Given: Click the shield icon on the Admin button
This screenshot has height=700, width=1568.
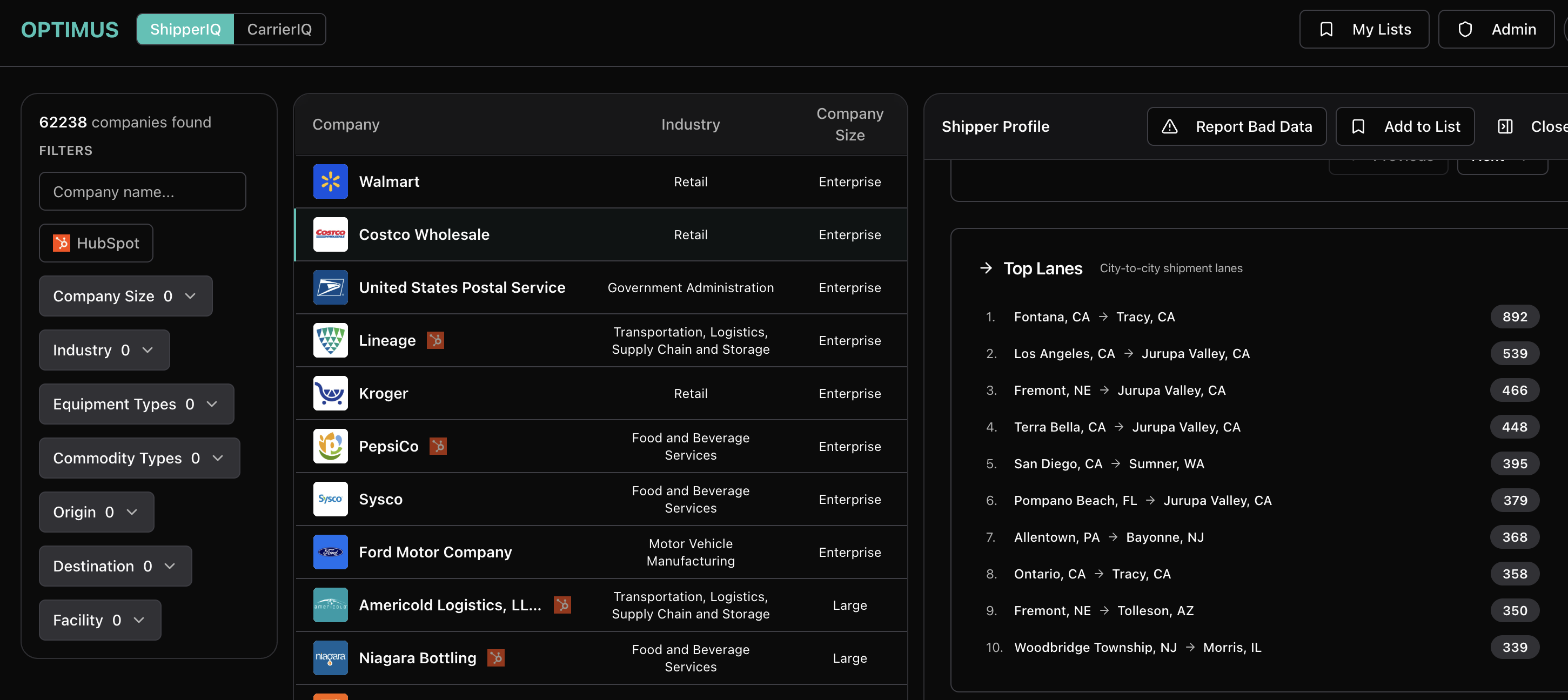Looking at the screenshot, I should 1465,29.
